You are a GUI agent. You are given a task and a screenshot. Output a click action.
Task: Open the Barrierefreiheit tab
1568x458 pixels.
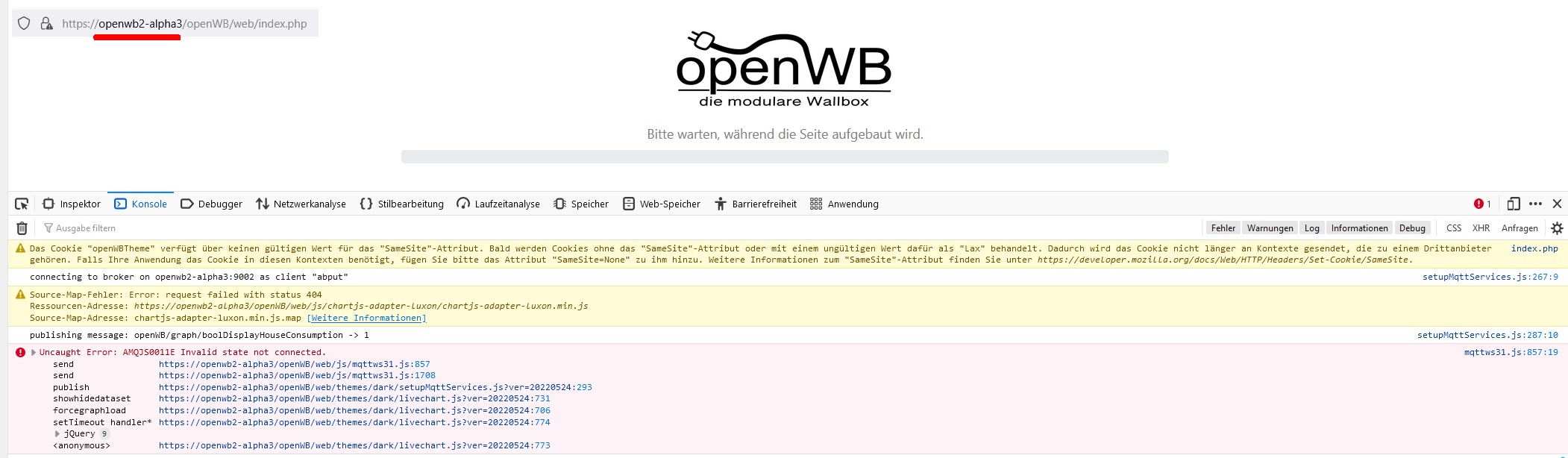point(756,204)
